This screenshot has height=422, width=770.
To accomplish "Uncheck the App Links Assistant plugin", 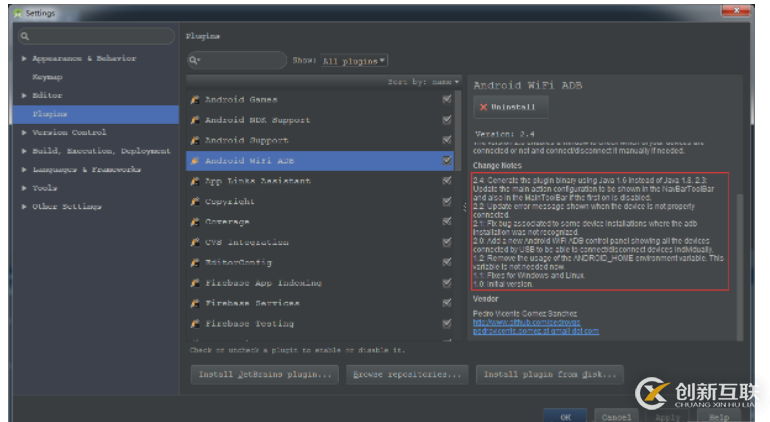I will (x=447, y=181).
